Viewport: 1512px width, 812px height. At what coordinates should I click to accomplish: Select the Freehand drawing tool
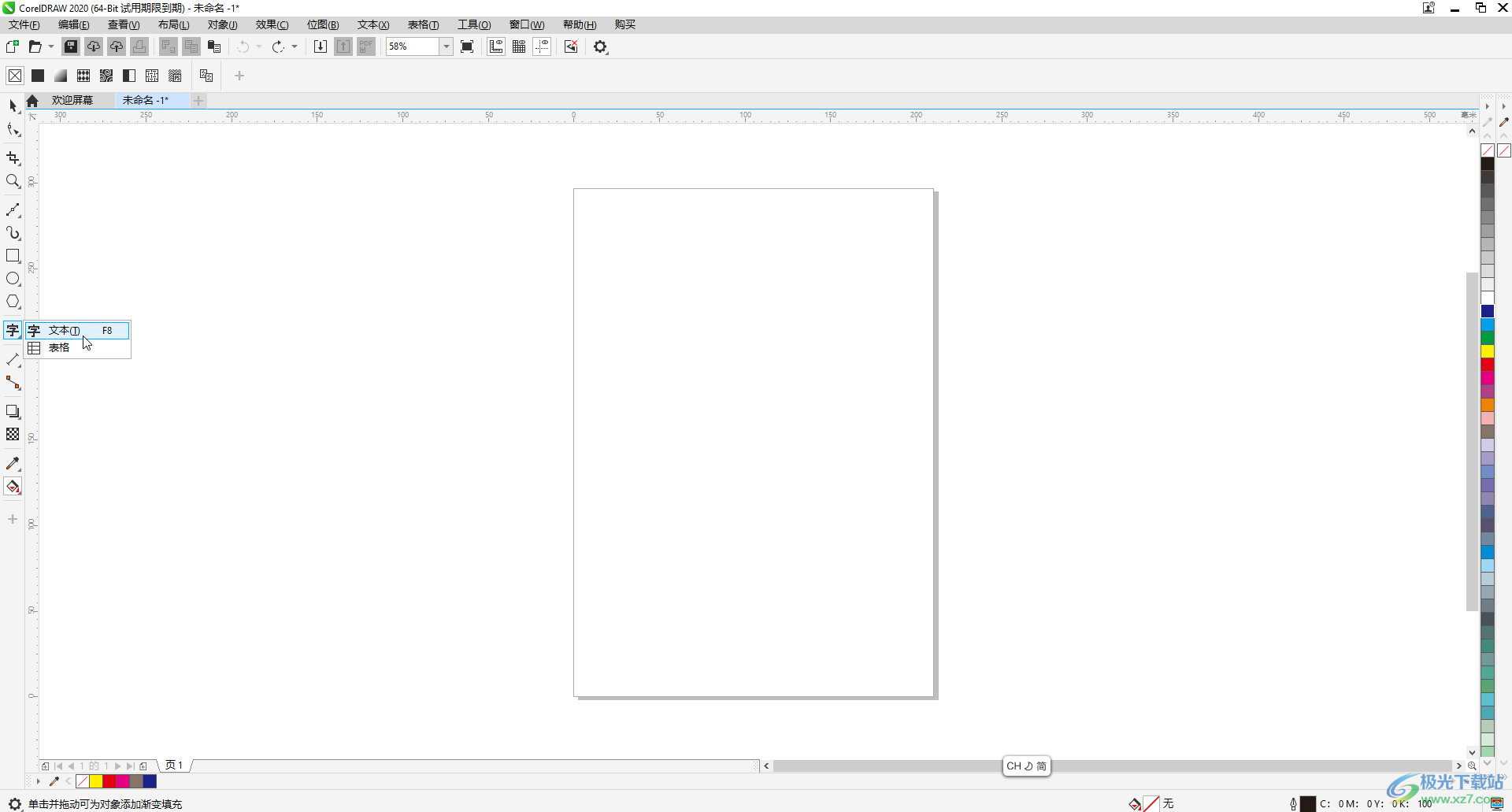13,210
